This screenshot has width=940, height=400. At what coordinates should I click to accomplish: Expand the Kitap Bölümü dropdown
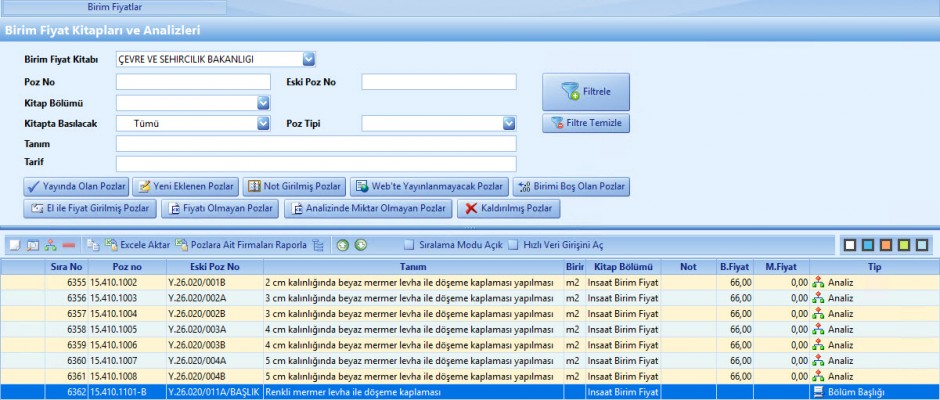(x=263, y=103)
